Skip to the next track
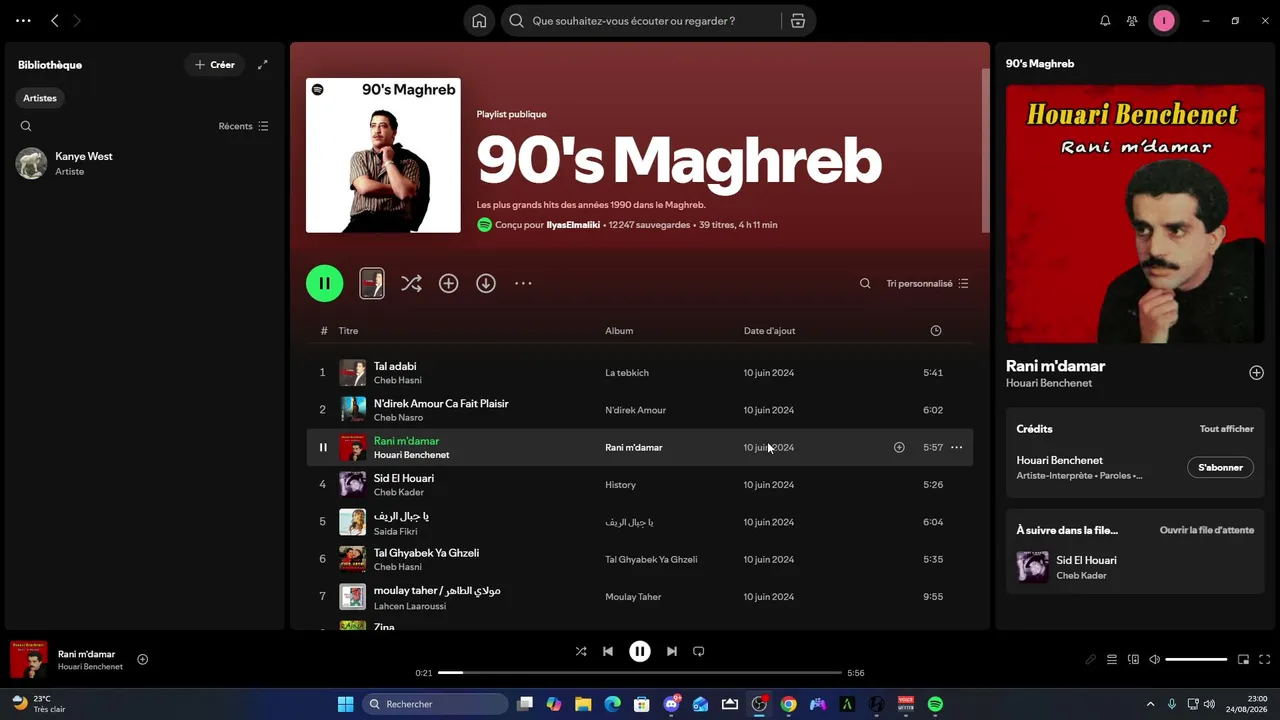Image resolution: width=1280 pixels, height=720 pixels. point(672,651)
